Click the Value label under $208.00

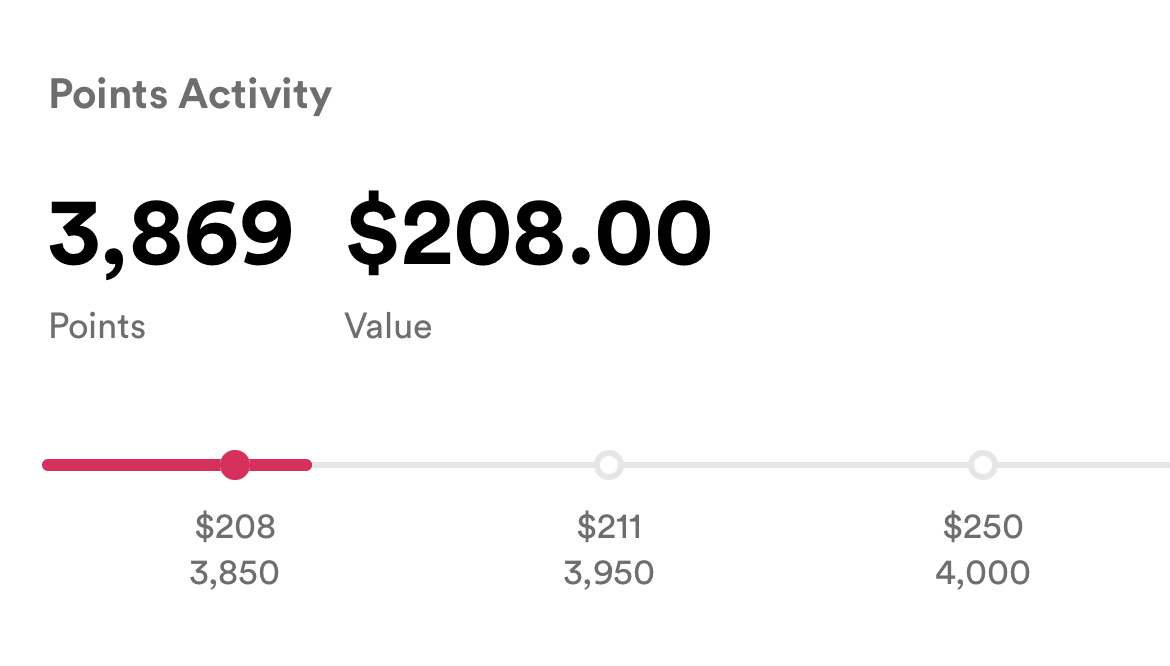(x=388, y=327)
